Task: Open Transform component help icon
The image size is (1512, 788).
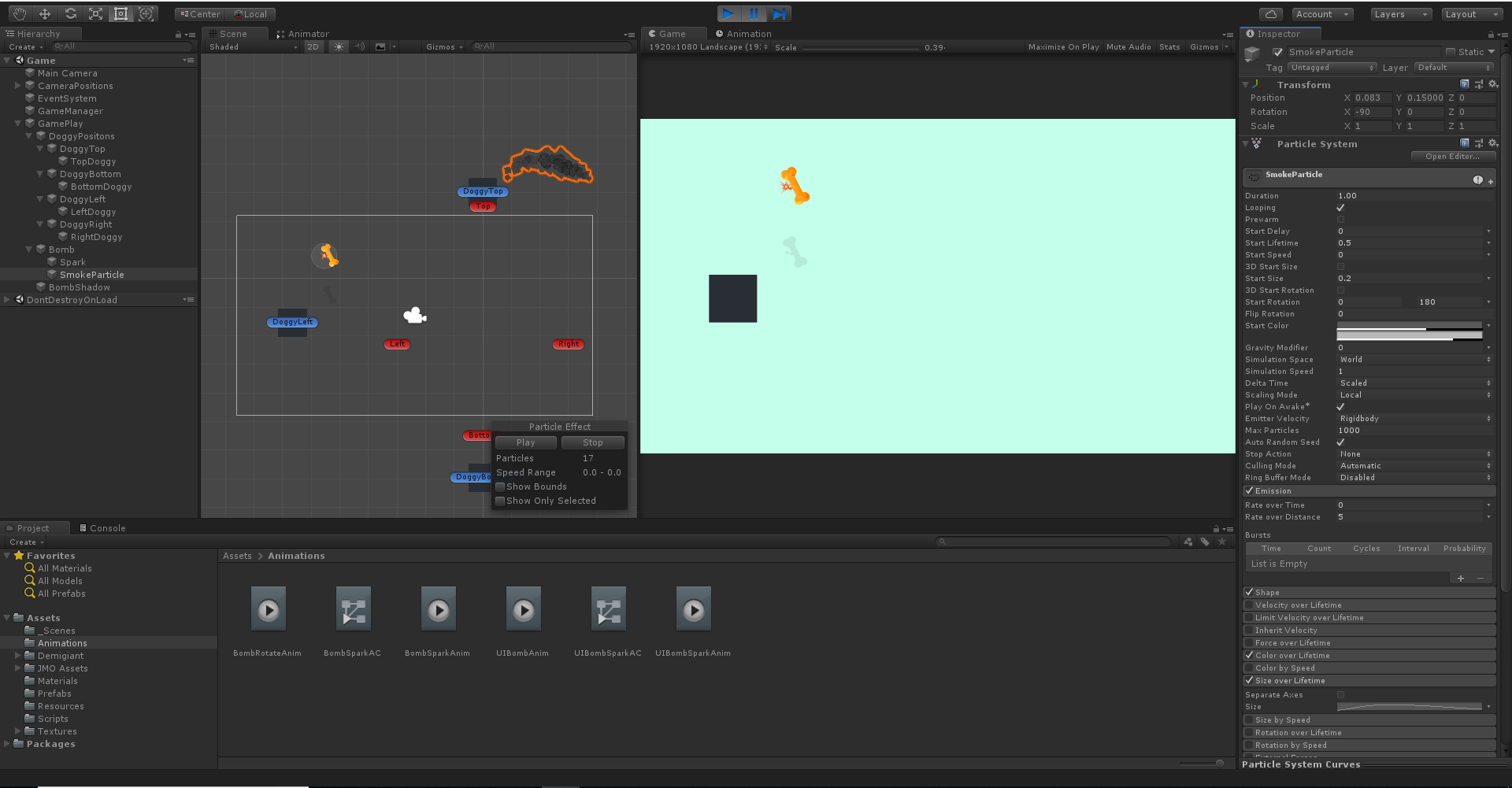Action: (x=1465, y=84)
